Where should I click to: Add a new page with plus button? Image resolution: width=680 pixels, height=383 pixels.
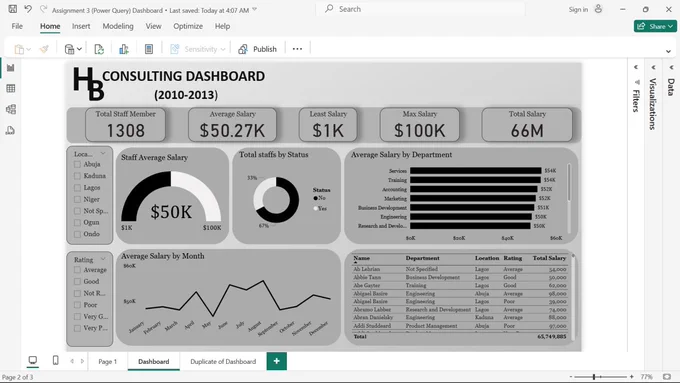pos(277,361)
